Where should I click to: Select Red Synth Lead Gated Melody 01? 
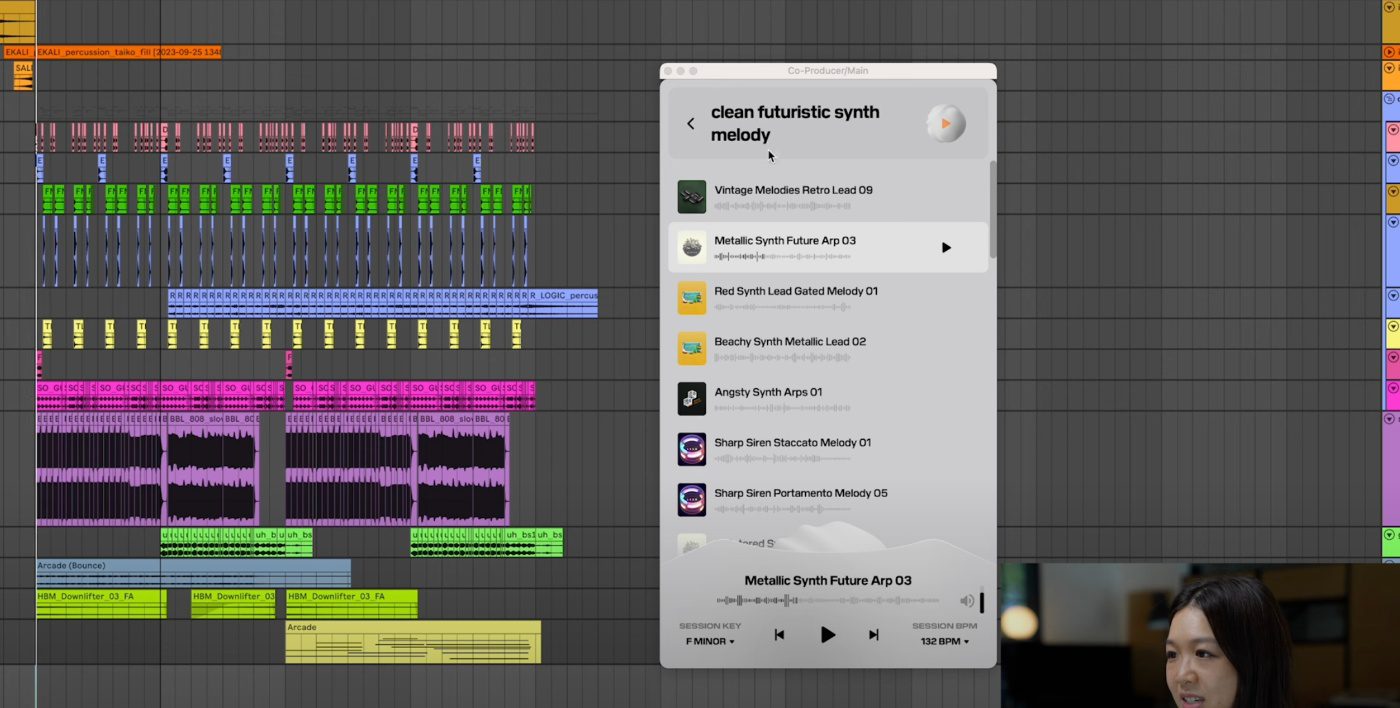[795, 292]
